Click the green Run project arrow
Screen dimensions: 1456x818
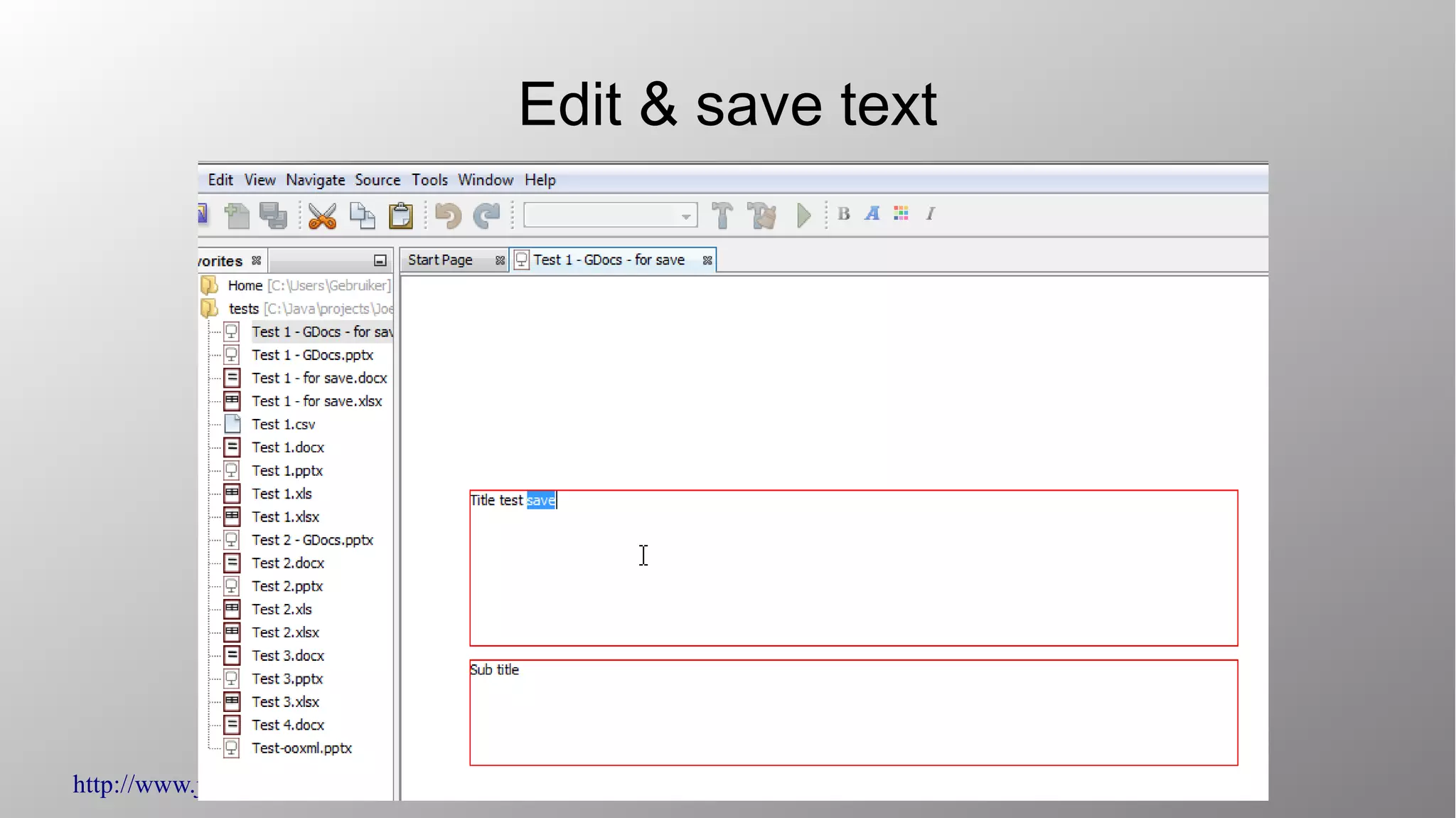(803, 216)
